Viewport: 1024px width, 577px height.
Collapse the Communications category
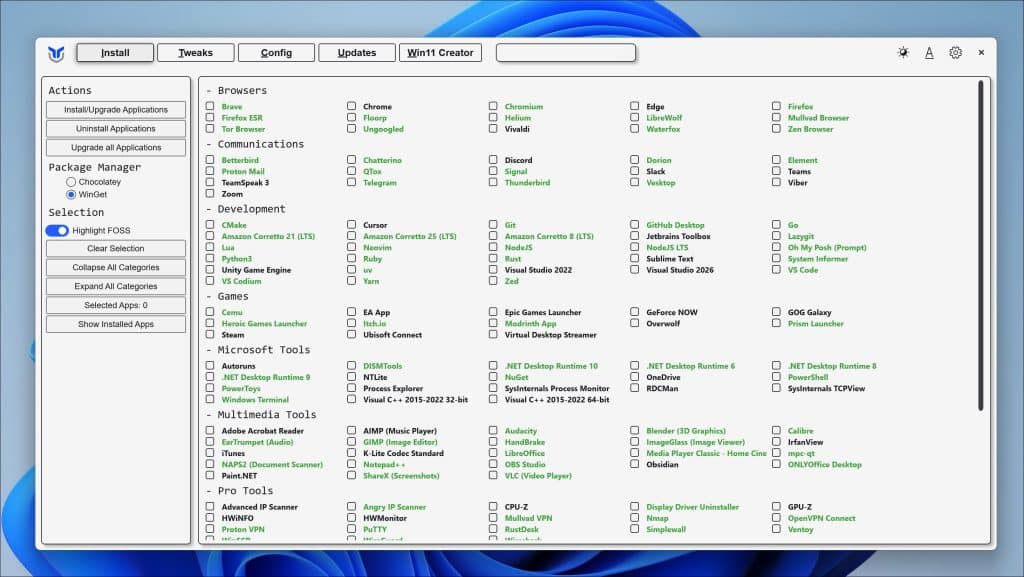pyautogui.click(x=255, y=144)
